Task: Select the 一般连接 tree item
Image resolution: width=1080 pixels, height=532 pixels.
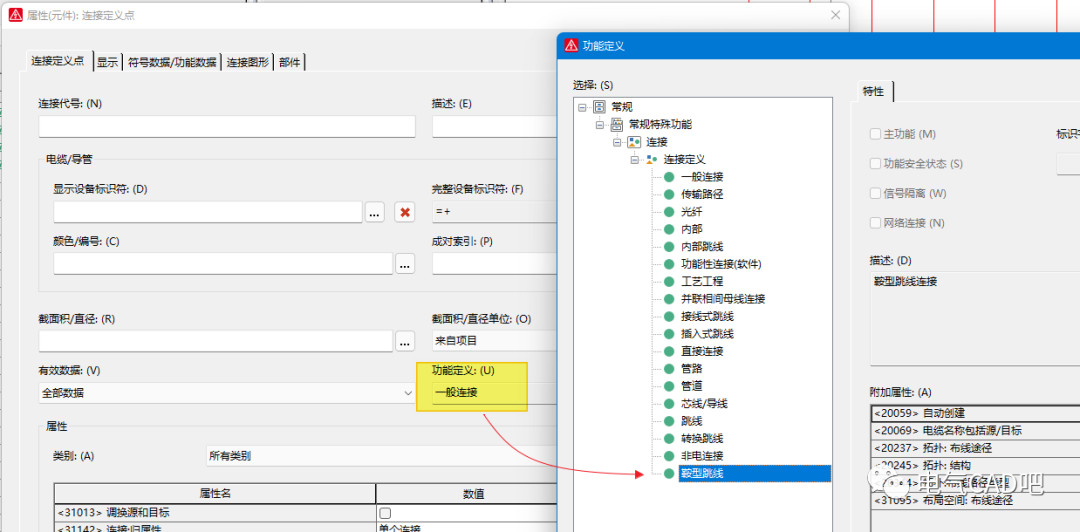Action: pos(702,177)
